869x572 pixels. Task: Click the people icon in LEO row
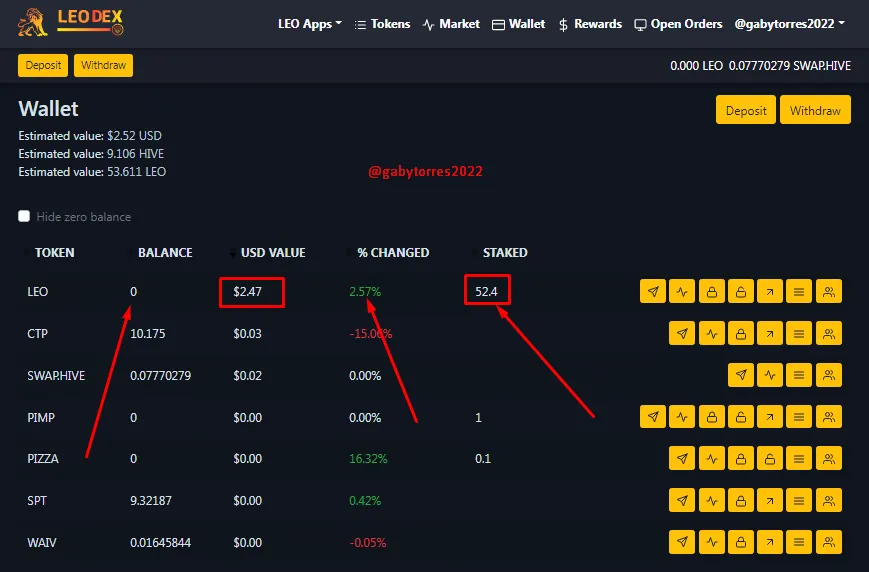tap(829, 292)
